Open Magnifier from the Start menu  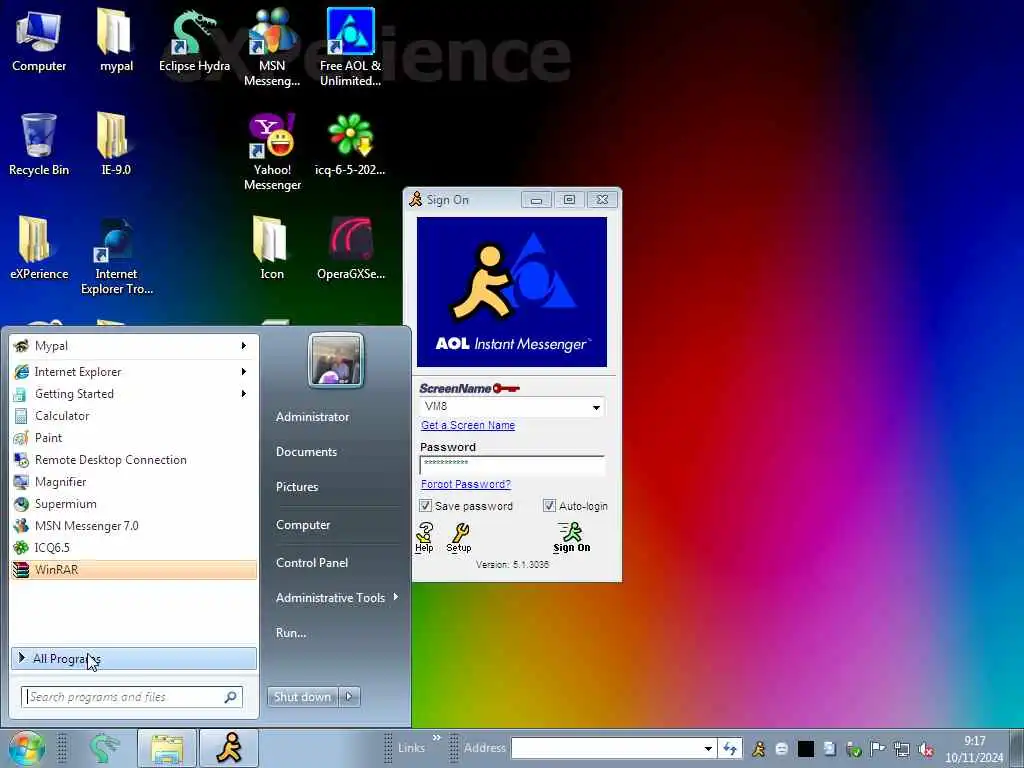[134, 482]
